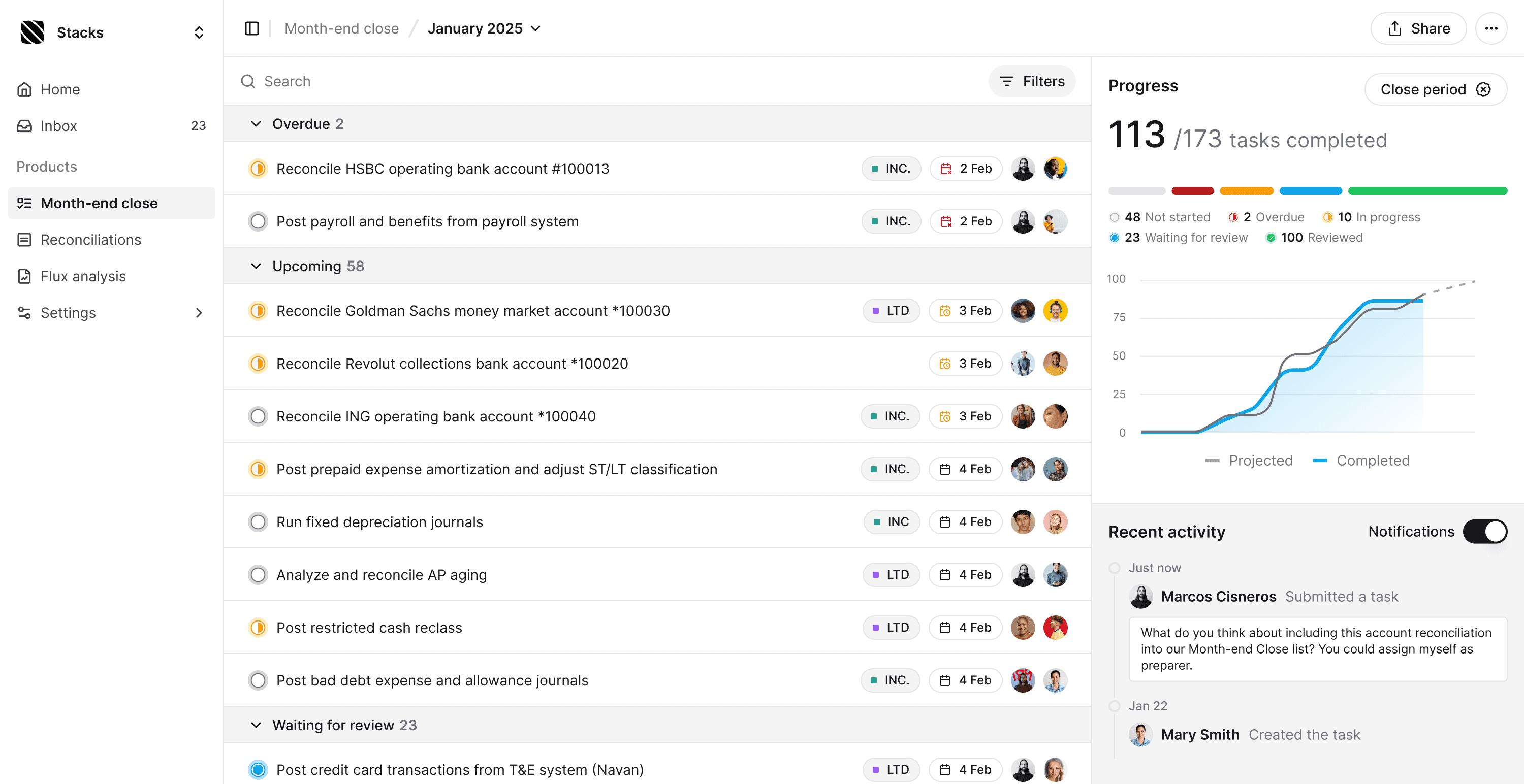Click the search magnifier icon

click(248, 81)
